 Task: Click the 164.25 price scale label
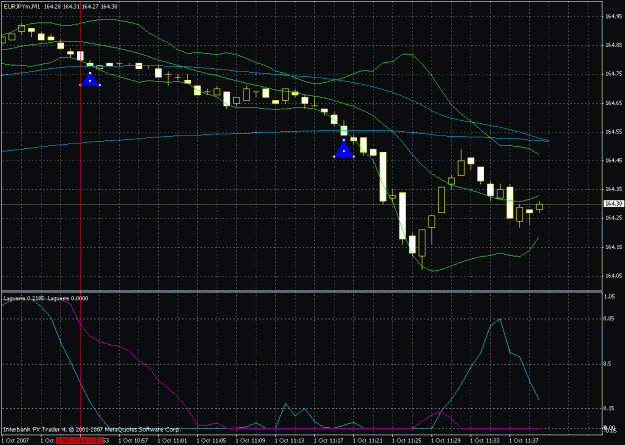tap(613, 218)
